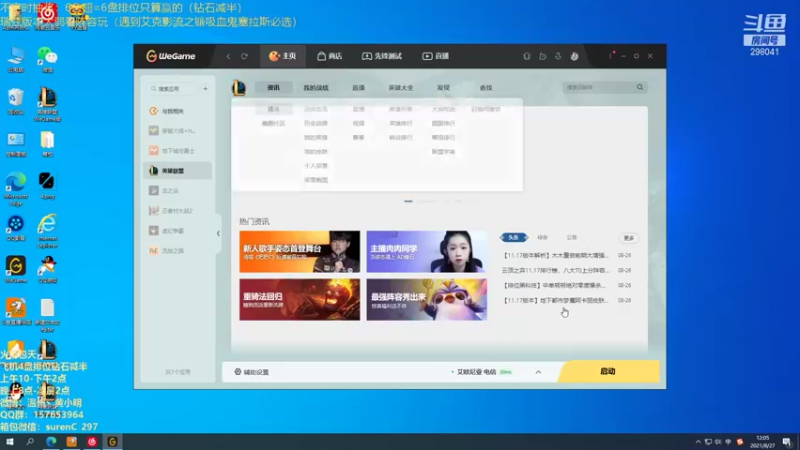This screenshot has height=450, width=800.
Task: Choose 个人荣誉 in the dropdown menu
Action: coord(316,166)
